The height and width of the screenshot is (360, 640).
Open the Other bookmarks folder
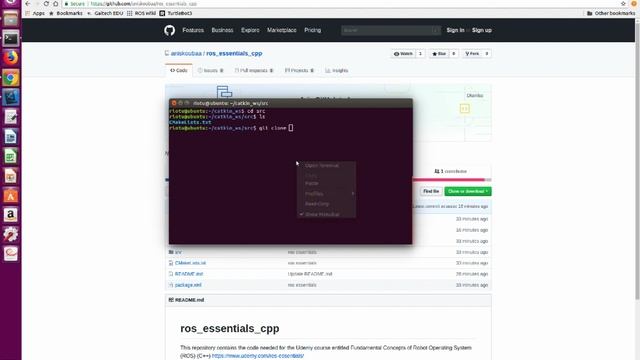pyautogui.click(x=611, y=13)
